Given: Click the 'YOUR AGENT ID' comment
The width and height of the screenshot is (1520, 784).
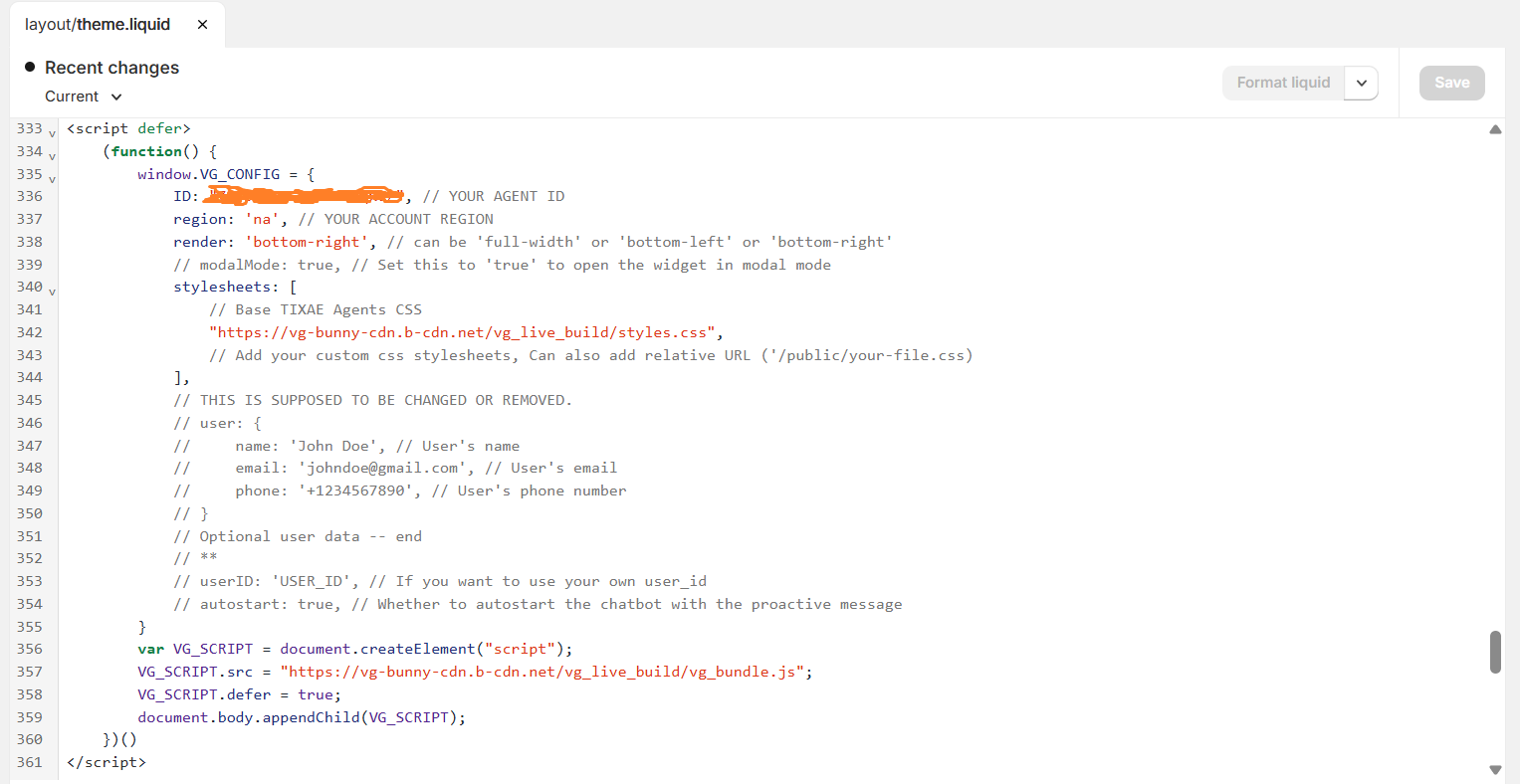Looking at the screenshot, I should click(494, 196).
